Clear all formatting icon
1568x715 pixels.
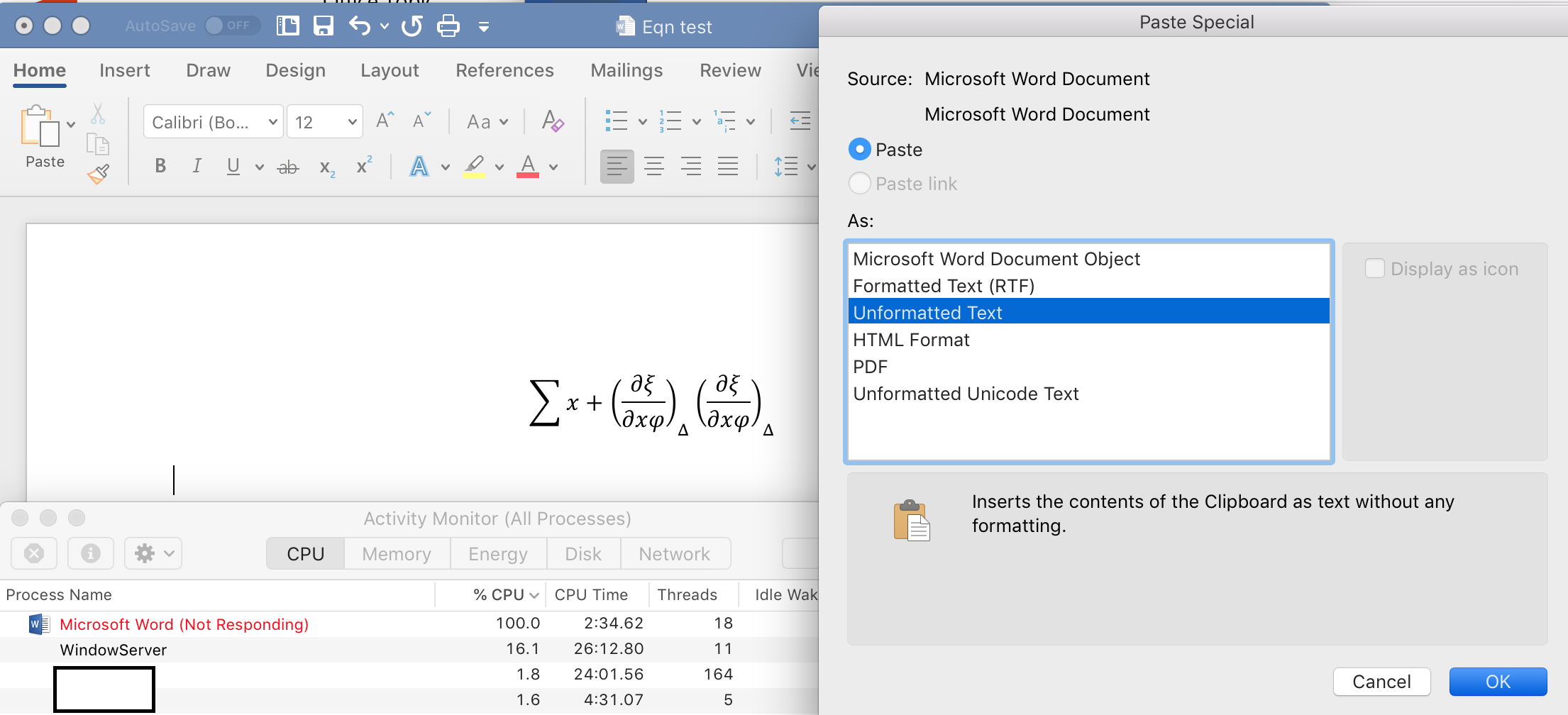pos(553,121)
